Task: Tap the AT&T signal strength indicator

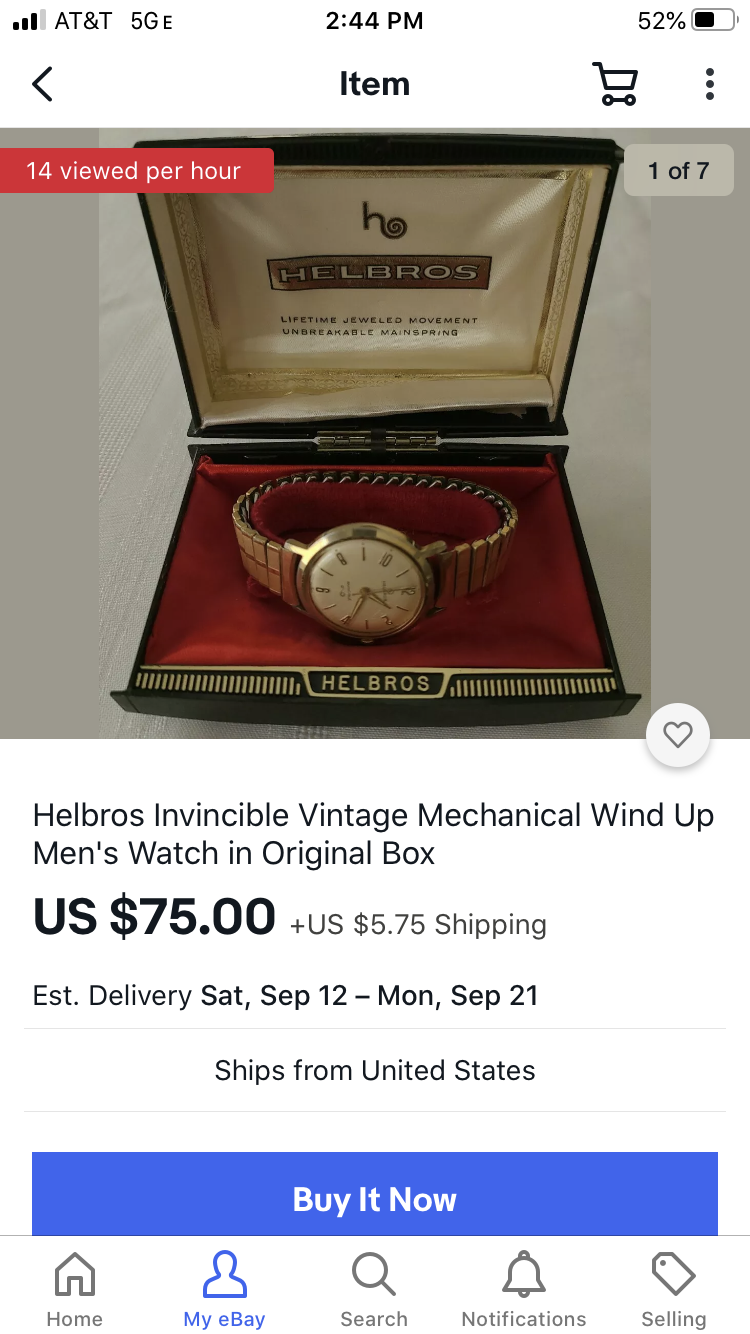Action: 29,20
